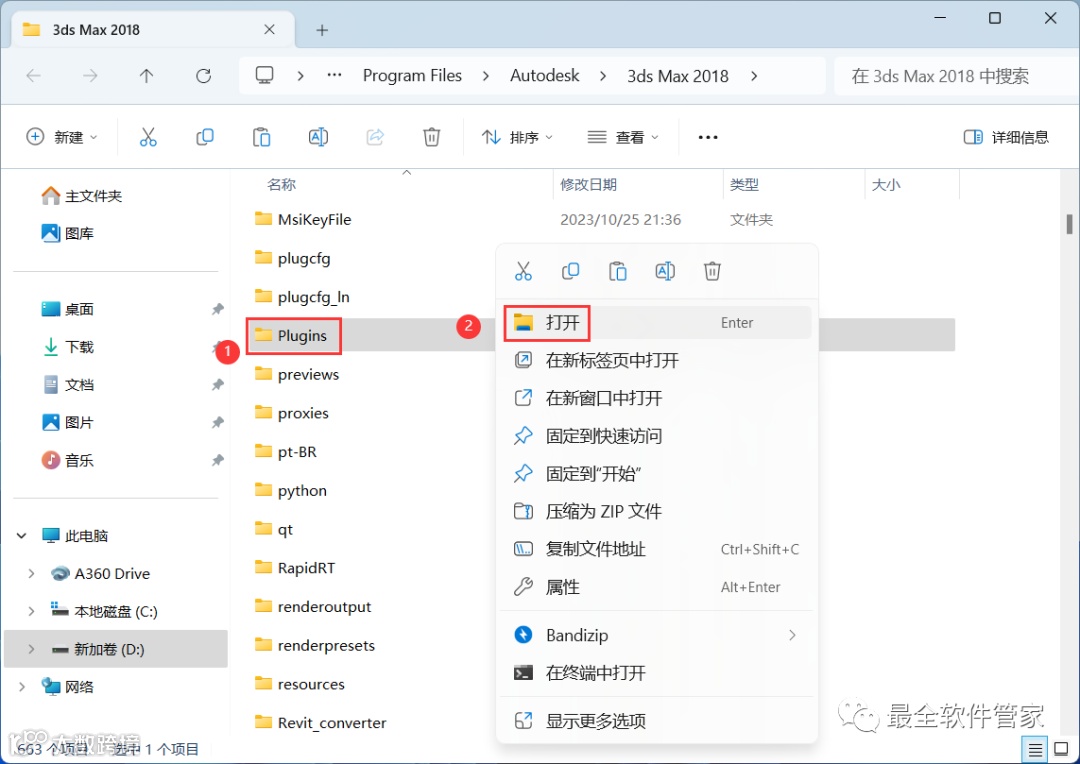Go back with the left arrow button
The height and width of the screenshot is (764, 1080).
click(x=34, y=76)
